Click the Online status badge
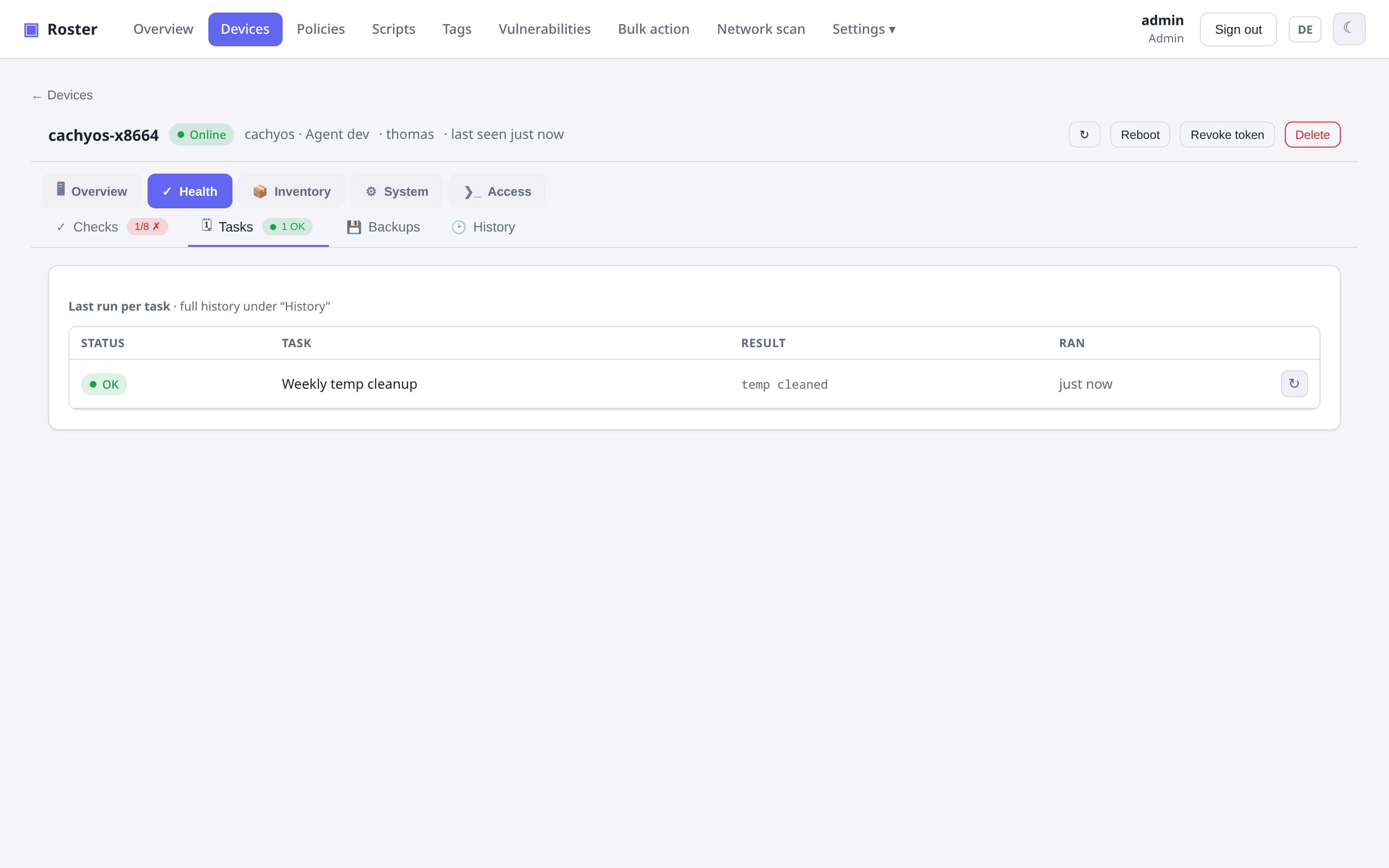The image size is (1389, 868). tap(202, 135)
